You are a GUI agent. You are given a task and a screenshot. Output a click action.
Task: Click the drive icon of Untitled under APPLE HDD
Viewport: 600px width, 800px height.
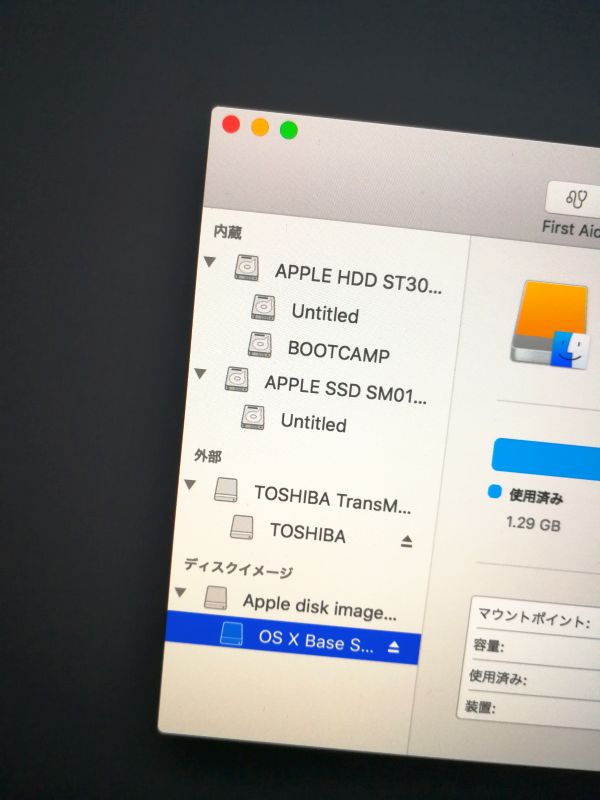pos(263,308)
